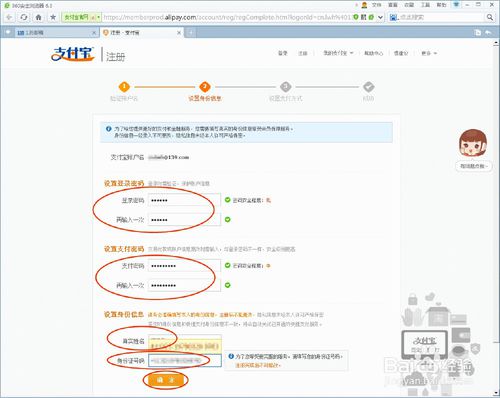Open the 帮助中心 link
500x398 pixels.
(x=373, y=53)
